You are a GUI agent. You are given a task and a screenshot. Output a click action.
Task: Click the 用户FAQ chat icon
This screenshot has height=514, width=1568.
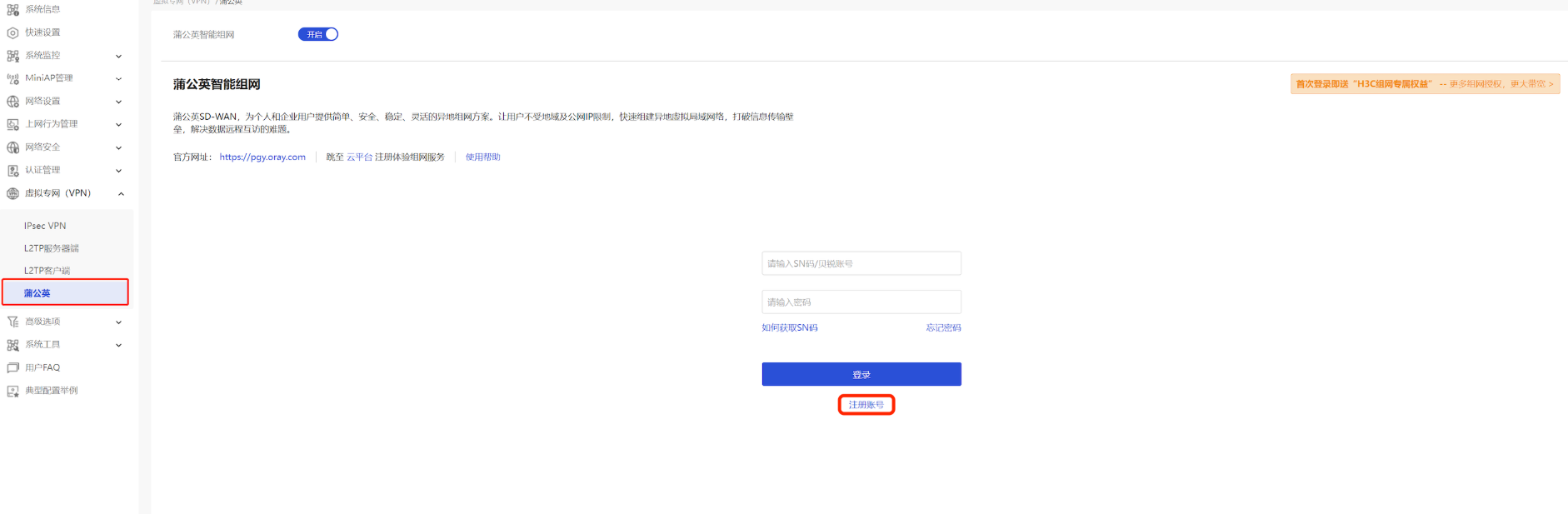click(x=12, y=367)
